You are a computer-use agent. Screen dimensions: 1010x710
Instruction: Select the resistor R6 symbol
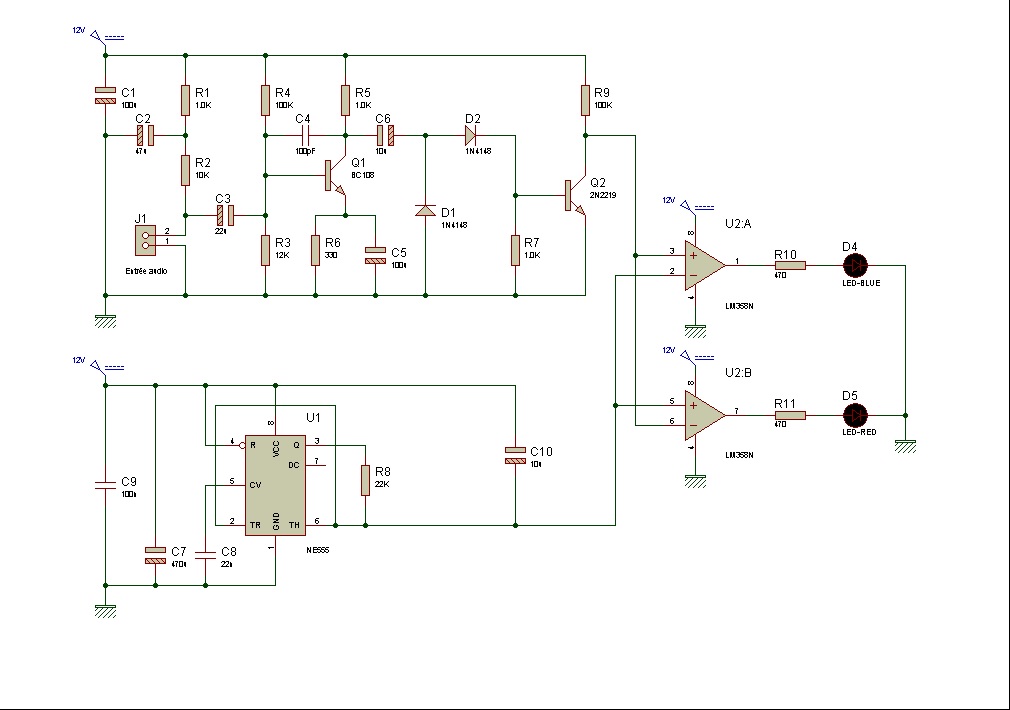[x=316, y=250]
